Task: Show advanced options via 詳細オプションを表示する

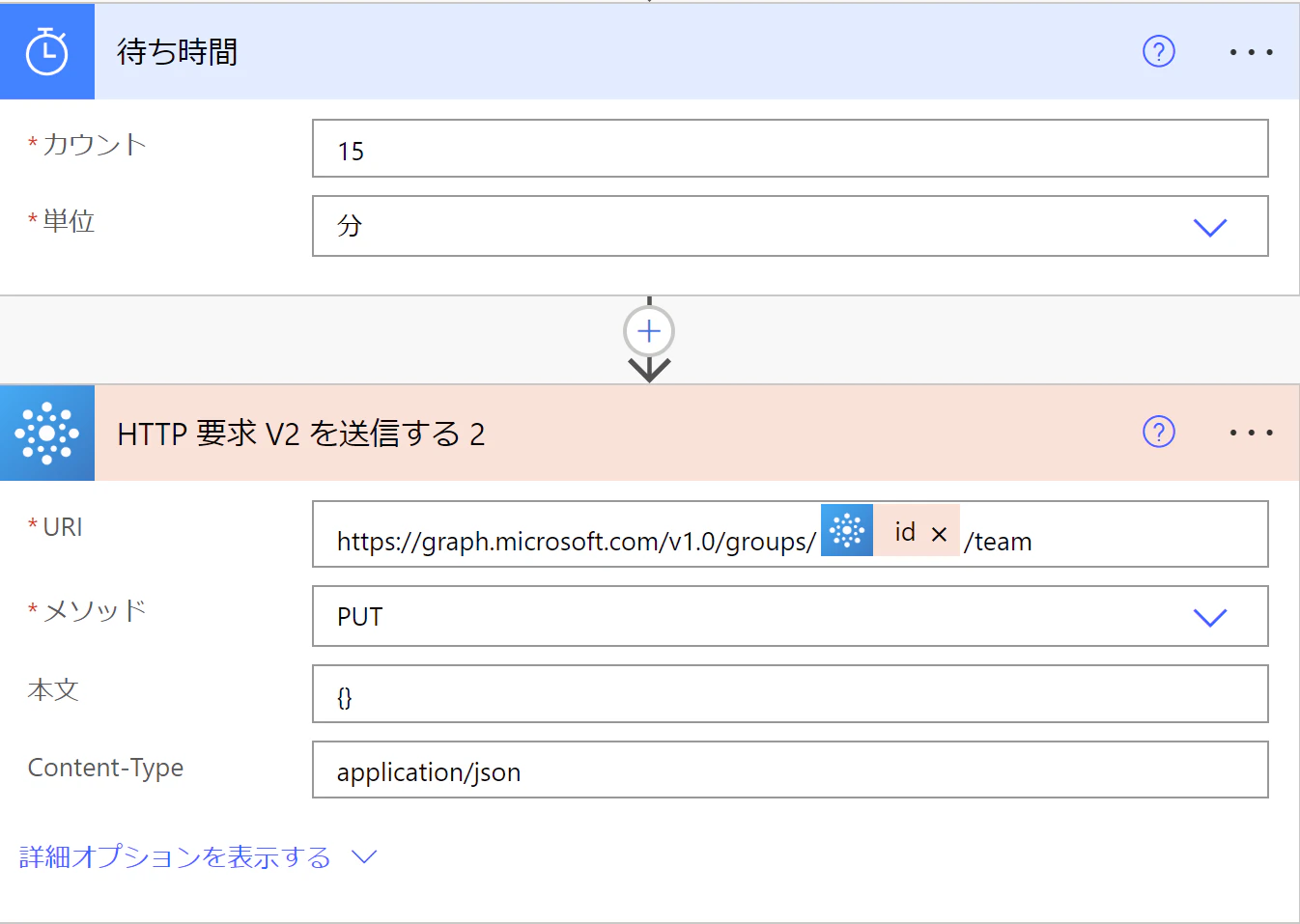Action: (x=175, y=856)
